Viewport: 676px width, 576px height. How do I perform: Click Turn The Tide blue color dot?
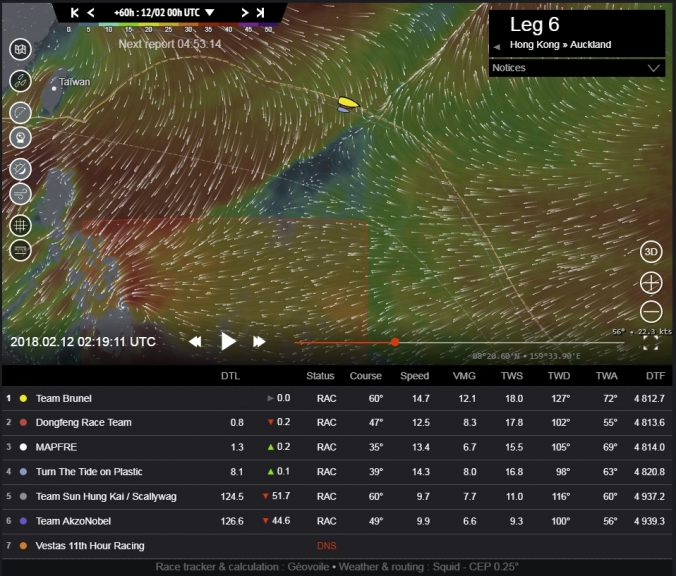23,472
